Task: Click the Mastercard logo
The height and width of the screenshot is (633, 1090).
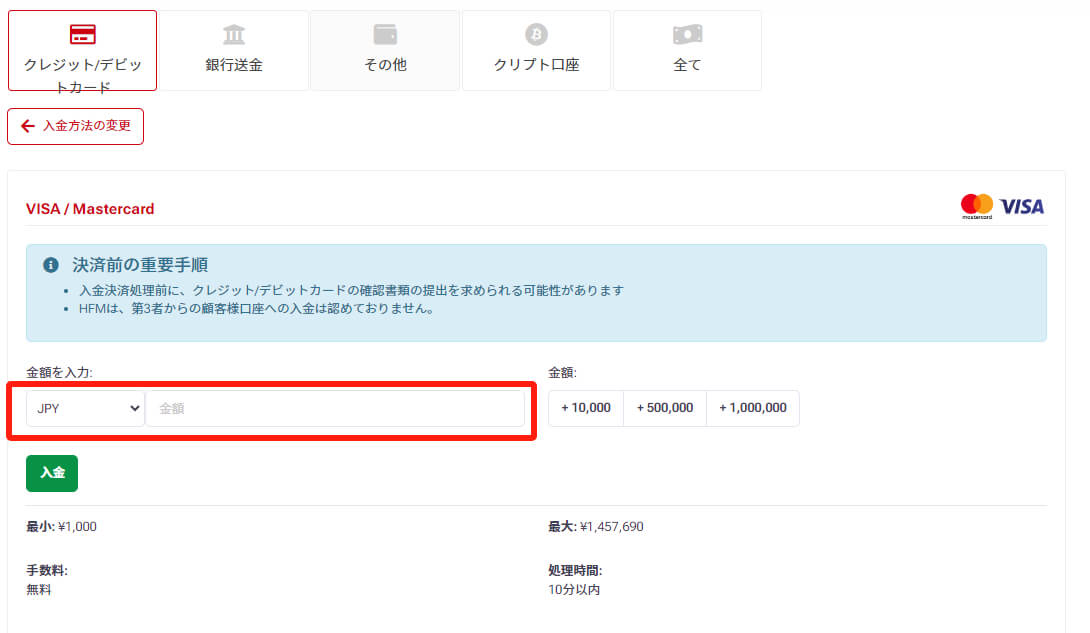Action: (976, 206)
